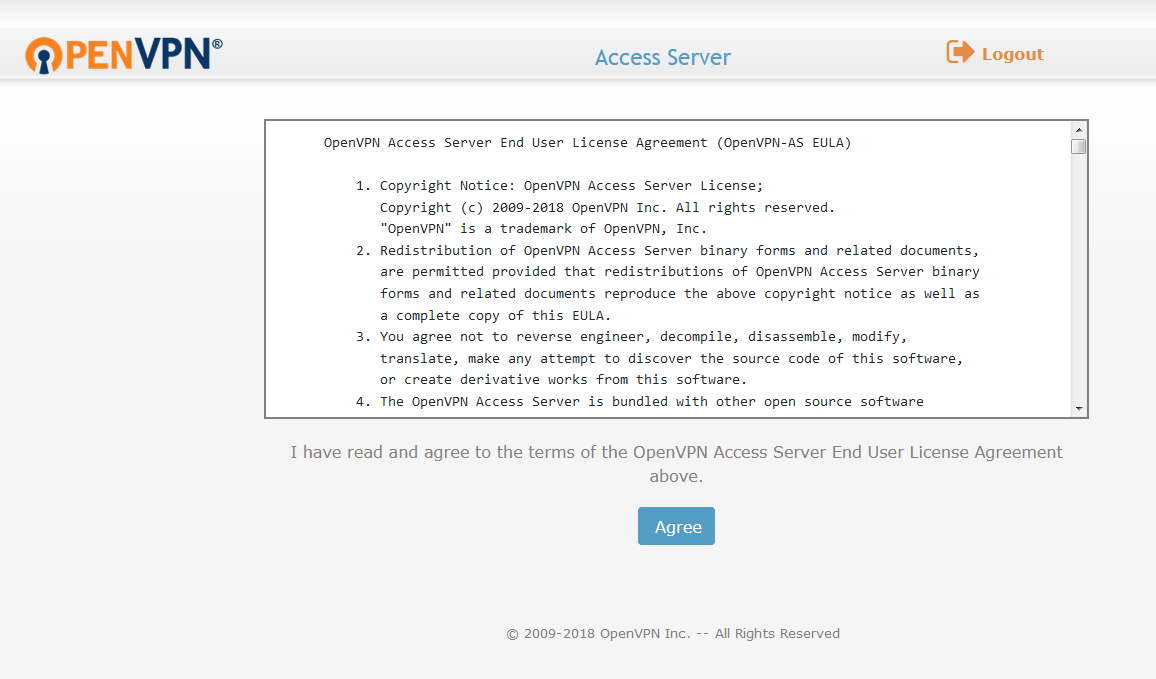Click clause 3 reverse engineer line
1156x679 pixels.
[631, 337]
